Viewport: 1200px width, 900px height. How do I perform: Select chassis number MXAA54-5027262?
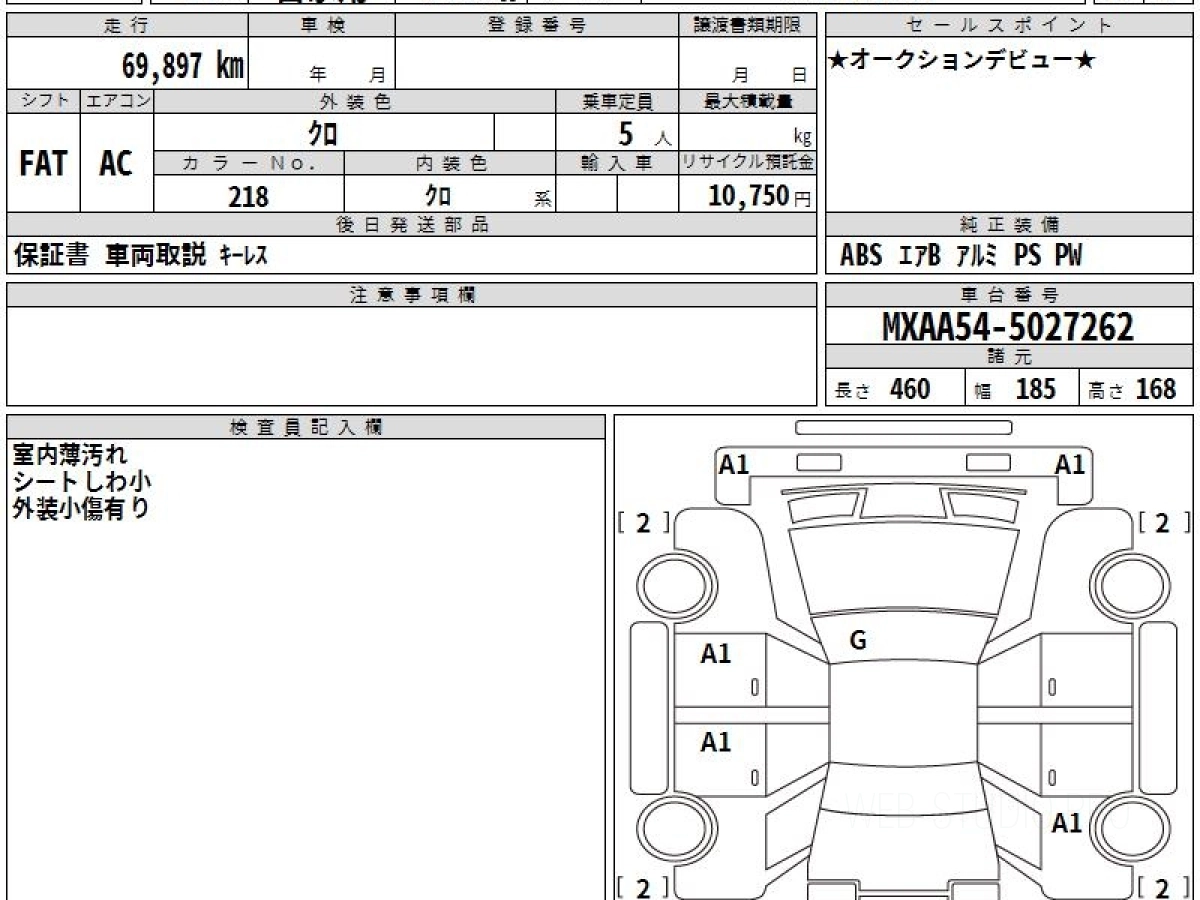coord(1008,327)
